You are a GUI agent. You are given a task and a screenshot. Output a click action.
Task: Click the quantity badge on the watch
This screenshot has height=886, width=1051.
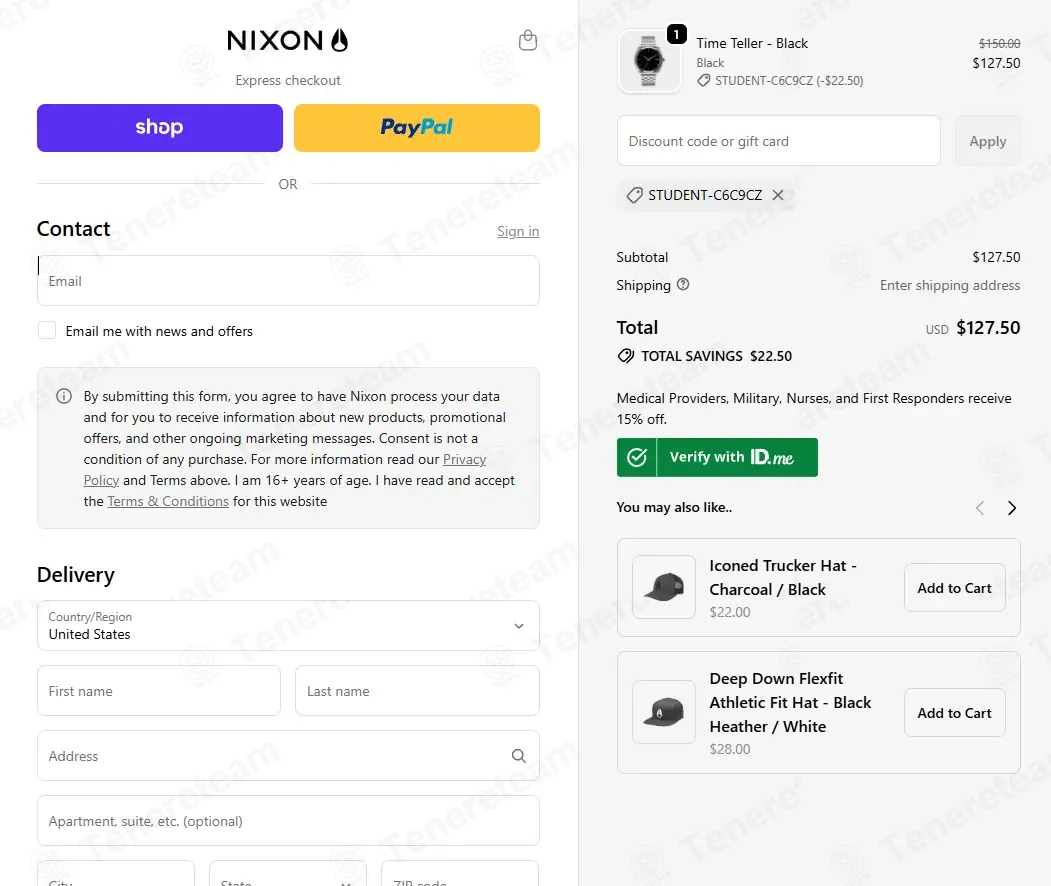[676, 34]
